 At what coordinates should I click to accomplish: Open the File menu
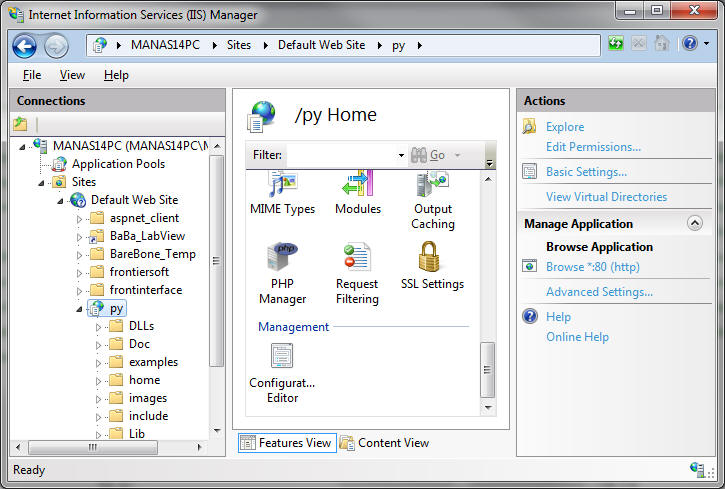click(32, 75)
